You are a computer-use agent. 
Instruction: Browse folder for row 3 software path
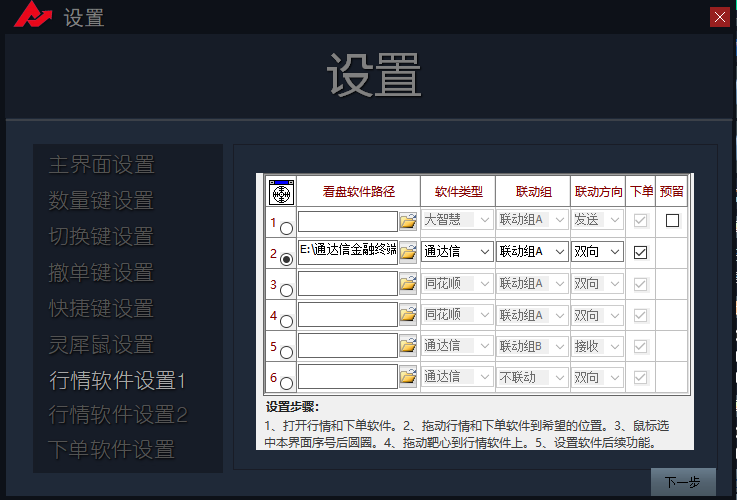408,283
